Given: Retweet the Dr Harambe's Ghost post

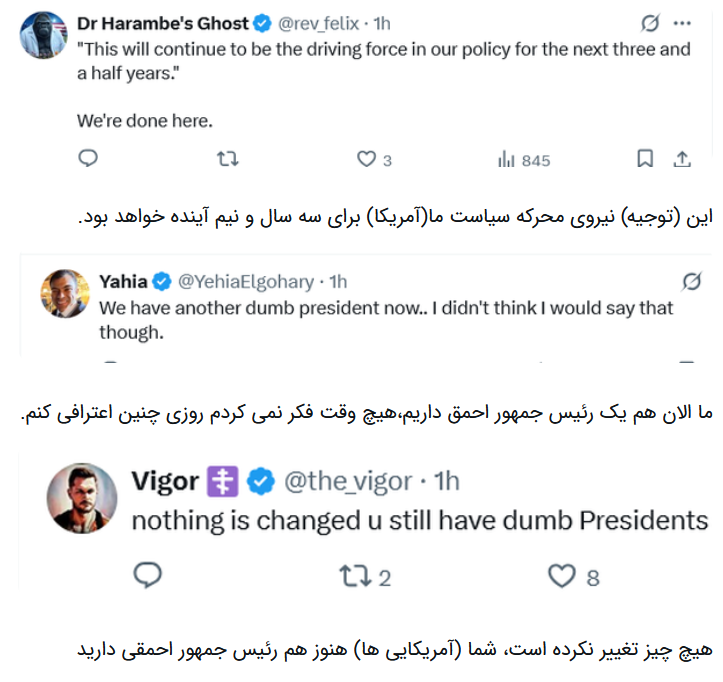Looking at the screenshot, I should click(x=228, y=159).
